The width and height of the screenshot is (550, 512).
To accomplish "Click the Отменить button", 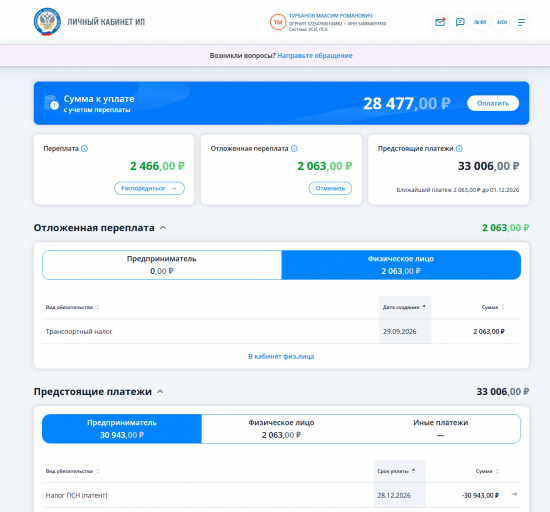I will tap(330, 188).
